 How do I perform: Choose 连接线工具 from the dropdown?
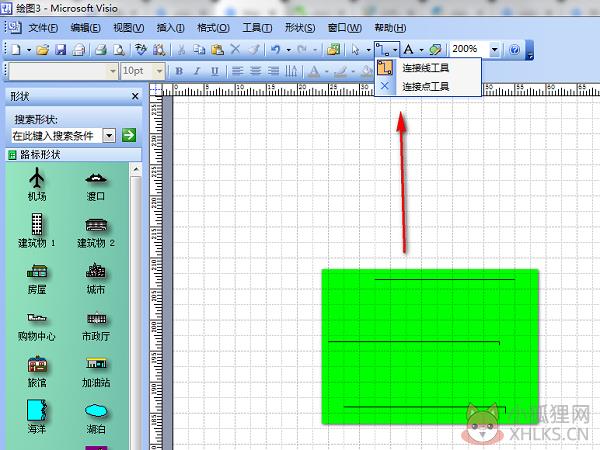click(428, 68)
